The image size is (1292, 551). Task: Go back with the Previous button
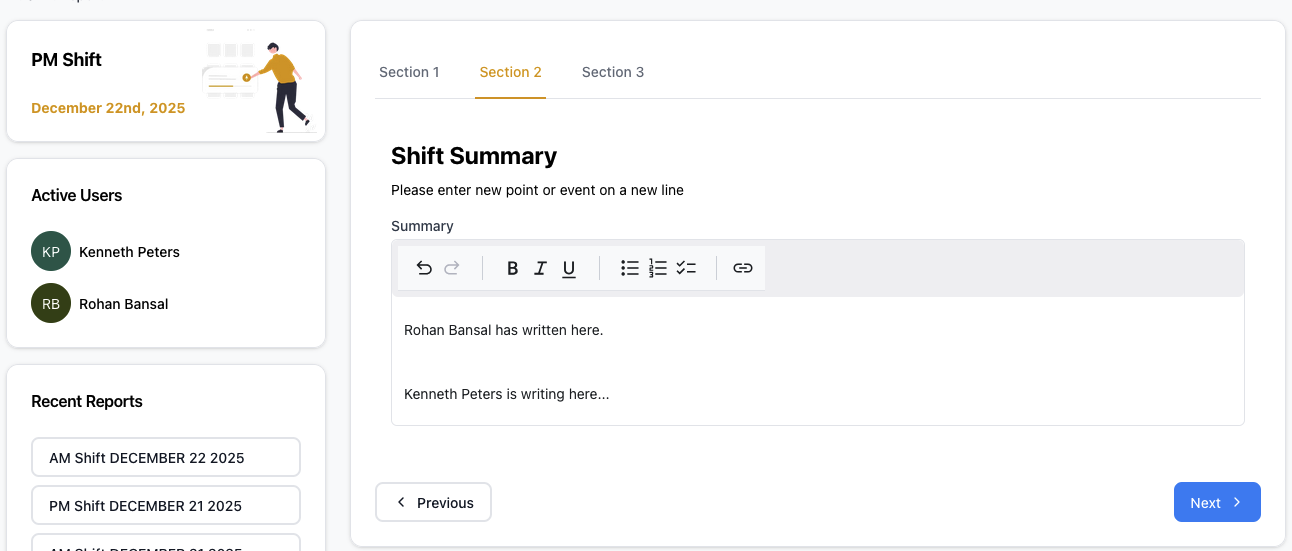pos(434,502)
